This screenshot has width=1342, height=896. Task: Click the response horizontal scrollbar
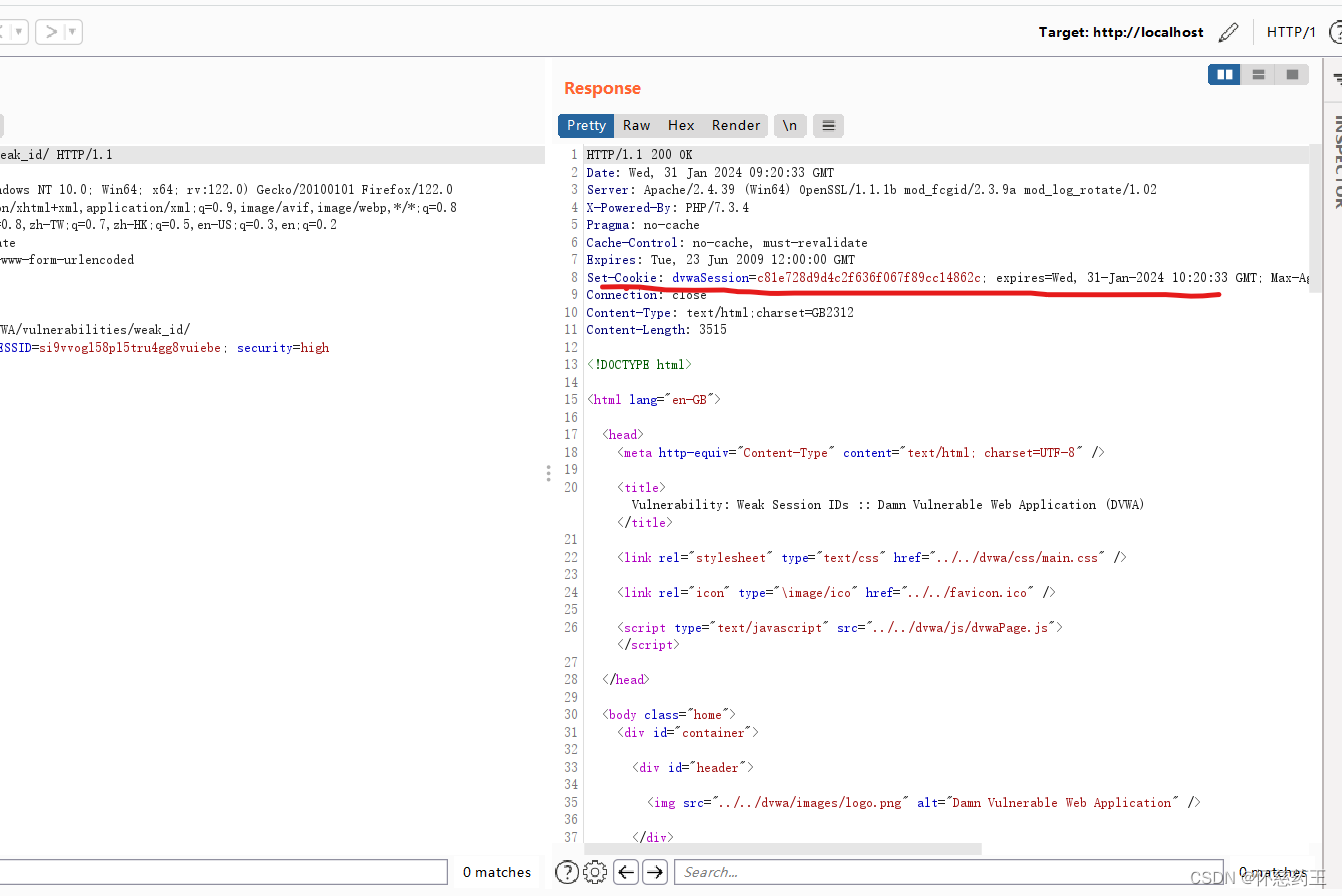pos(782,849)
